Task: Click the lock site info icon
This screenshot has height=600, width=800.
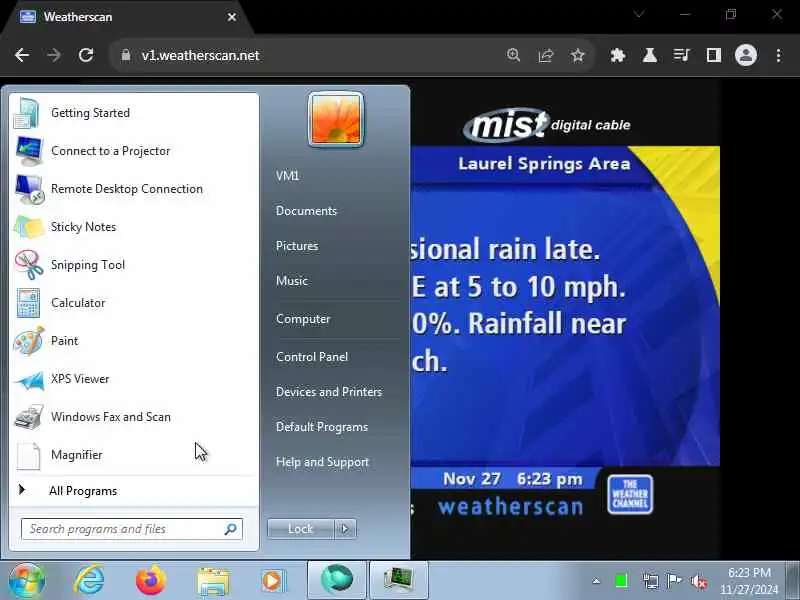Action: point(126,55)
